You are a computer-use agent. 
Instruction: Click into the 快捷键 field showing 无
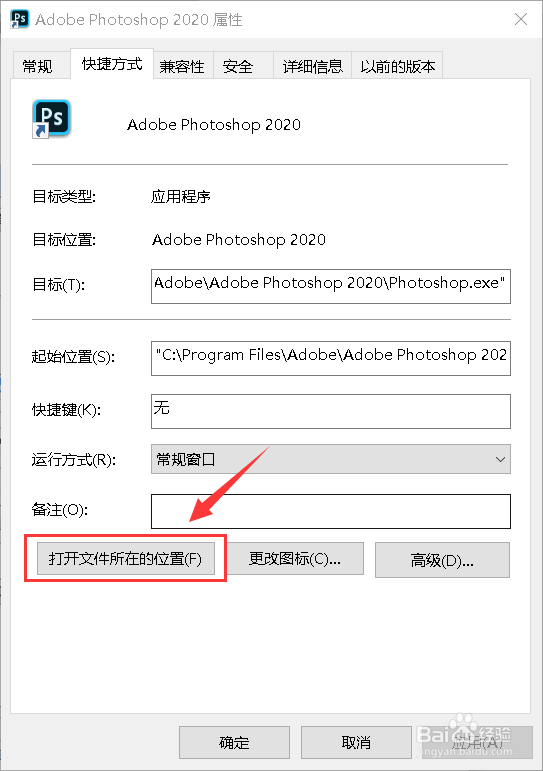(x=331, y=411)
